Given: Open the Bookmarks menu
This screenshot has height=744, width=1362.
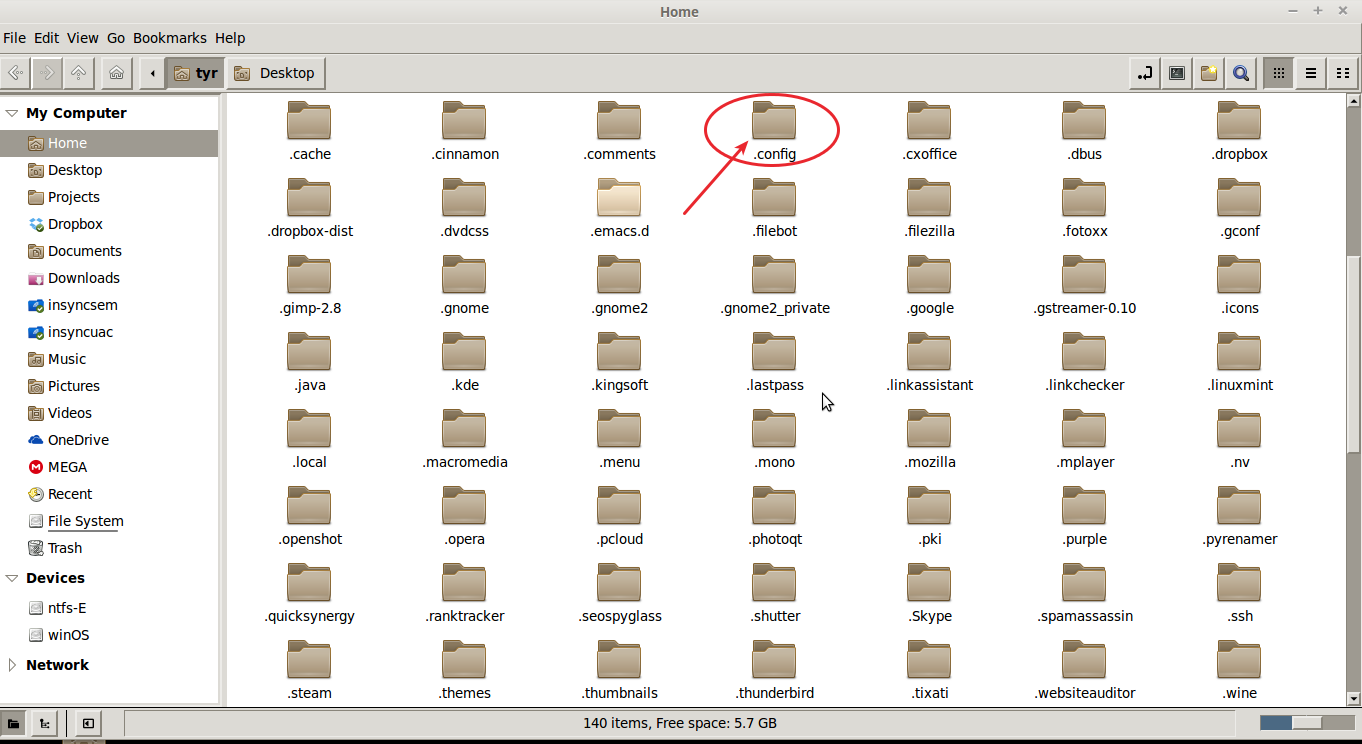Looking at the screenshot, I should tap(170, 38).
